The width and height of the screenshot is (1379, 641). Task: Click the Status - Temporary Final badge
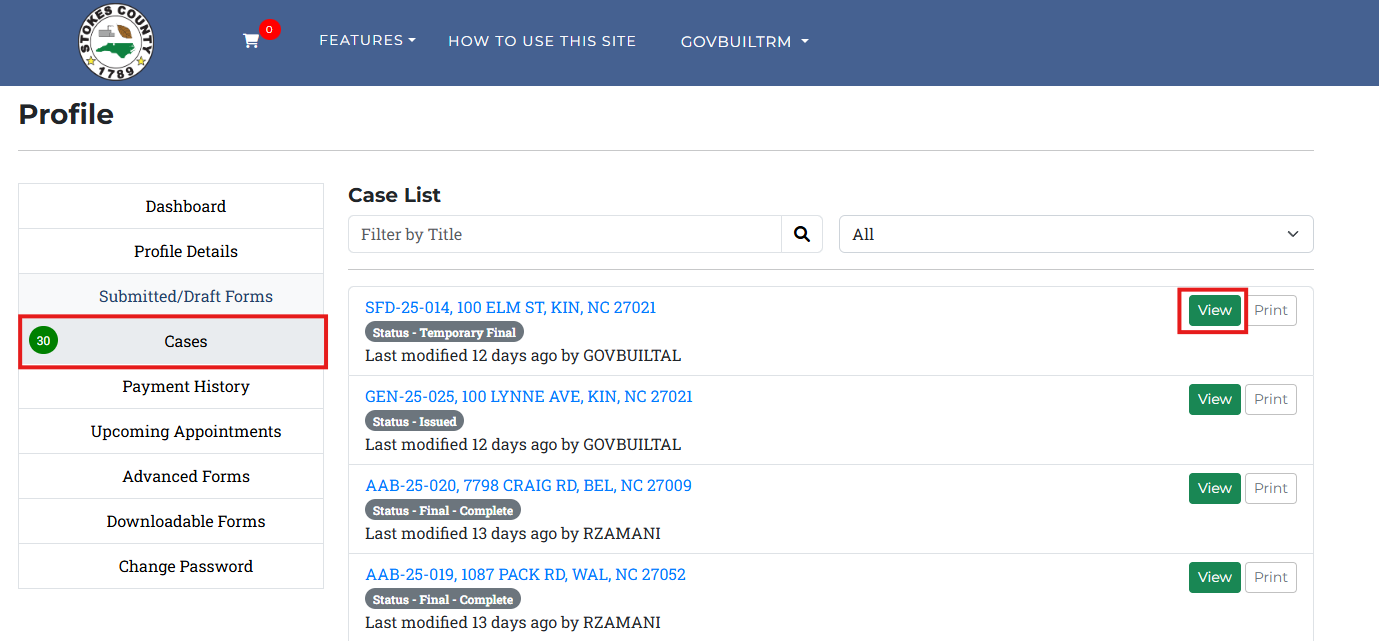pyautogui.click(x=444, y=332)
